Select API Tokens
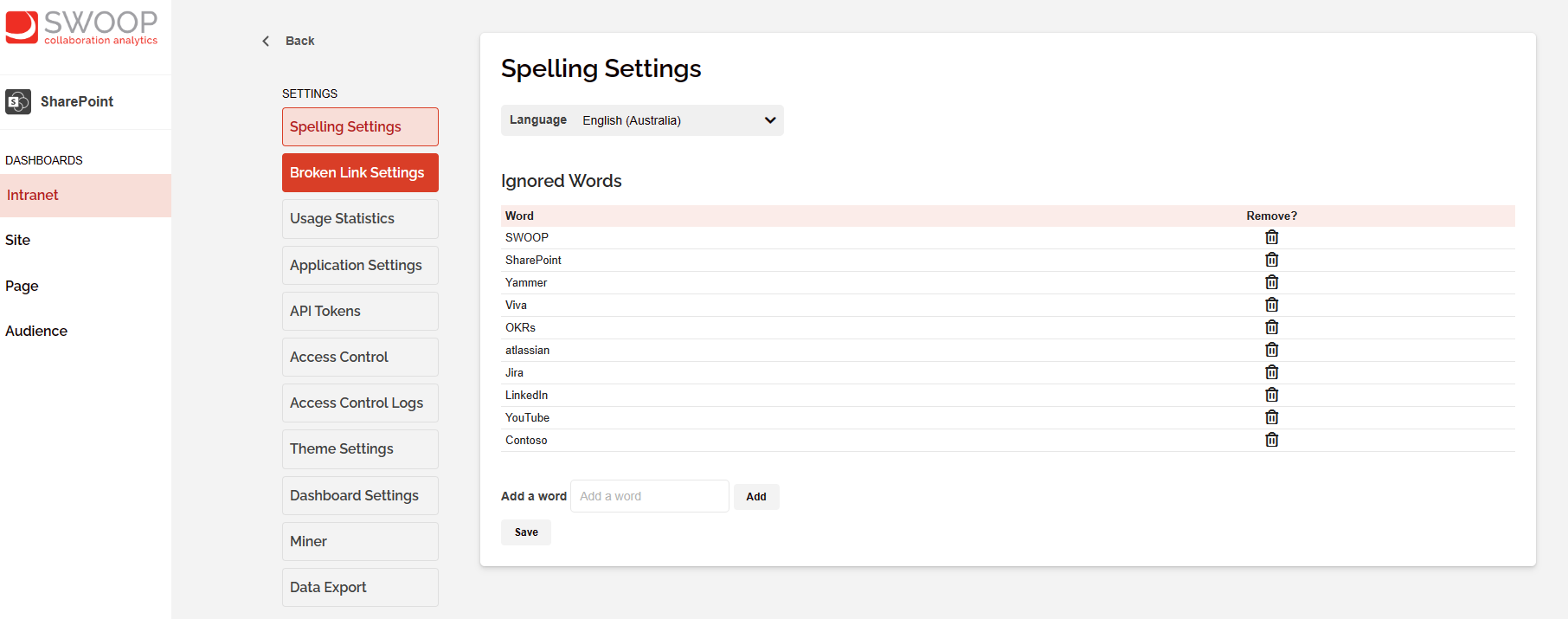 pos(360,311)
